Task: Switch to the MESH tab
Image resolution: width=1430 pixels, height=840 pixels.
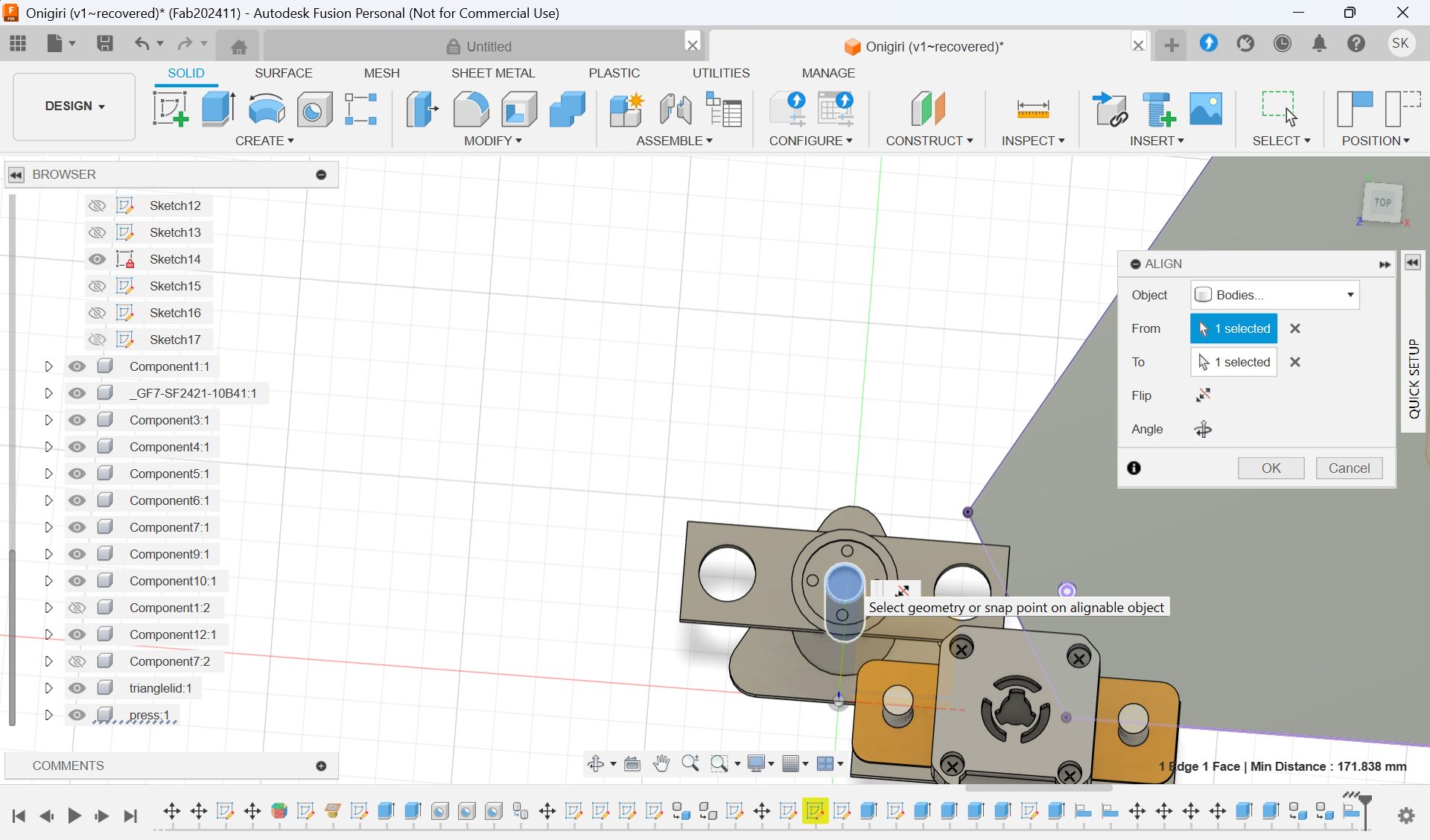Action: click(381, 73)
